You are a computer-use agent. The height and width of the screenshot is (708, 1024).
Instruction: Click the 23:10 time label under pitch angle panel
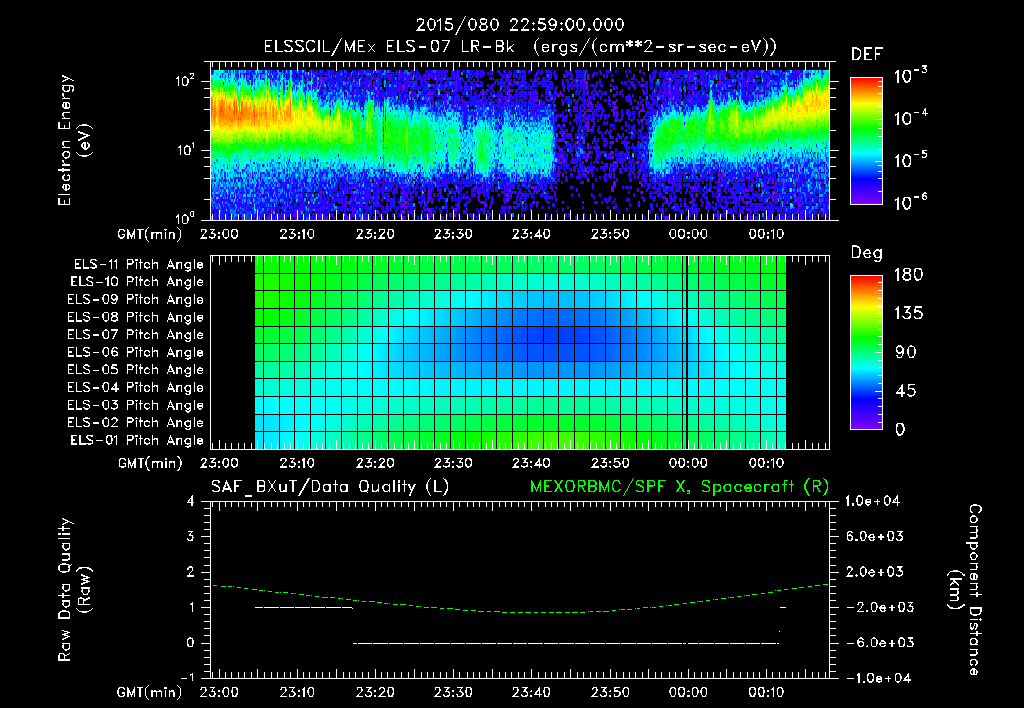point(297,464)
